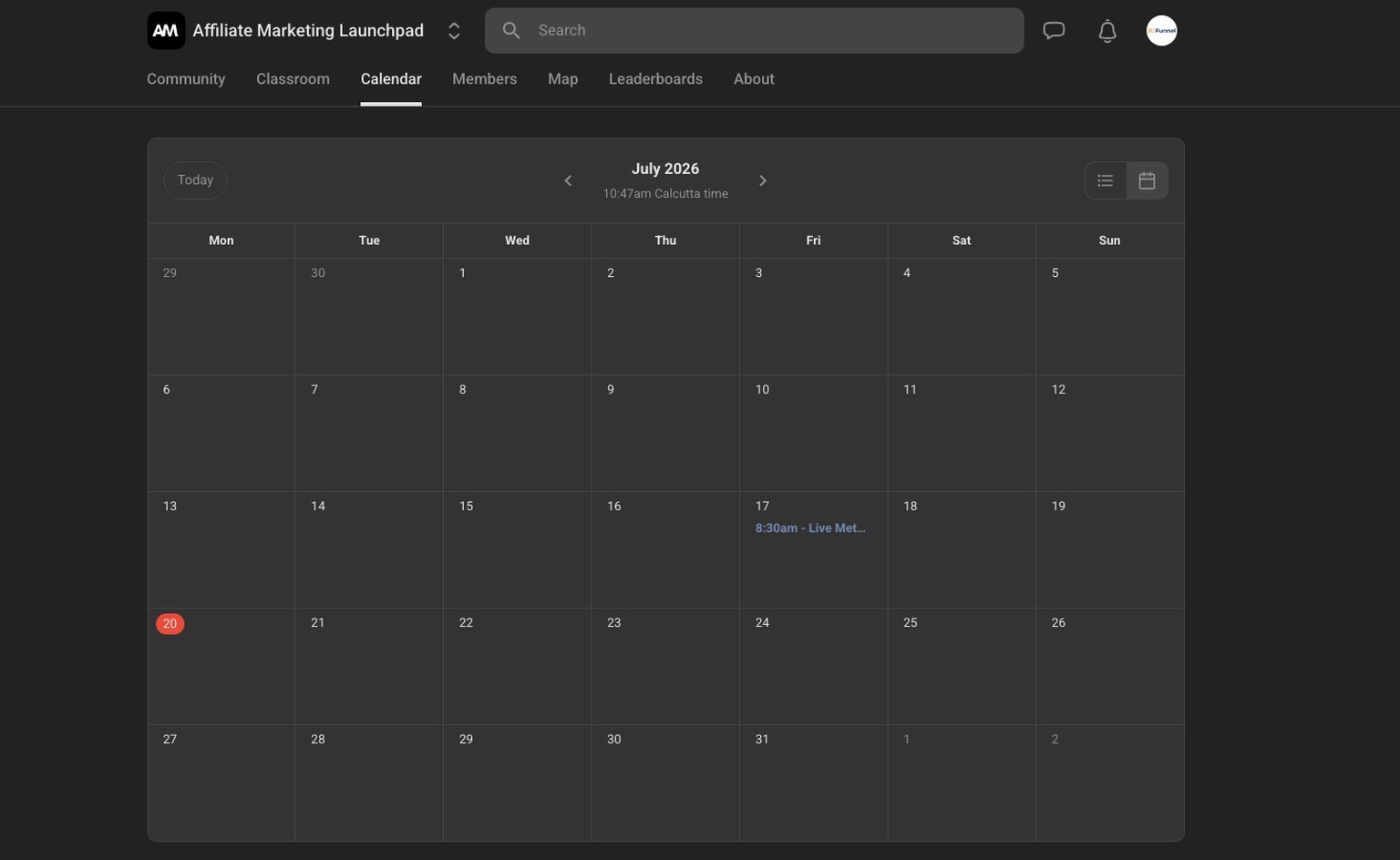Click the Sat column header
The width and height of the screenshot is (1400, 860).
pos(962,241)
